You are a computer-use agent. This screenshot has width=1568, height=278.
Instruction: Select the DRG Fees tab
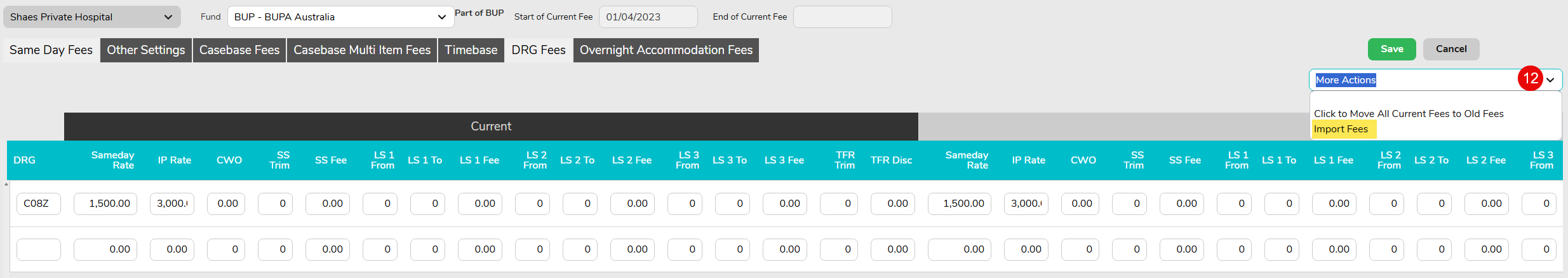click(539, 50)
